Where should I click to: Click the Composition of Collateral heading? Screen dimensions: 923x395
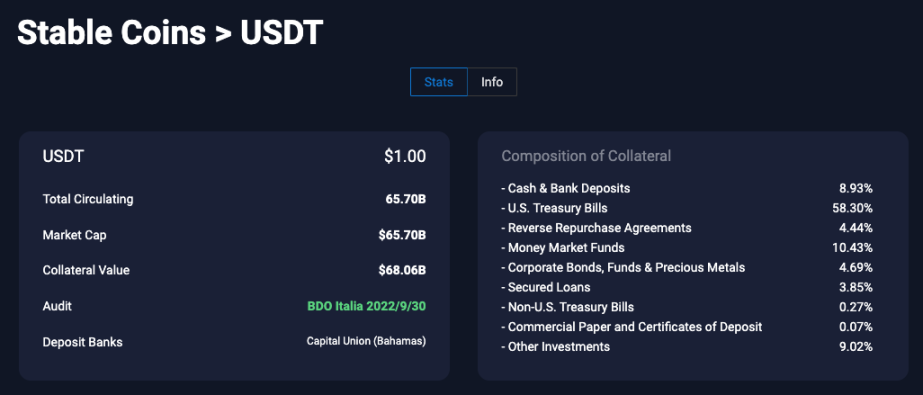click(x=586, y=156)
